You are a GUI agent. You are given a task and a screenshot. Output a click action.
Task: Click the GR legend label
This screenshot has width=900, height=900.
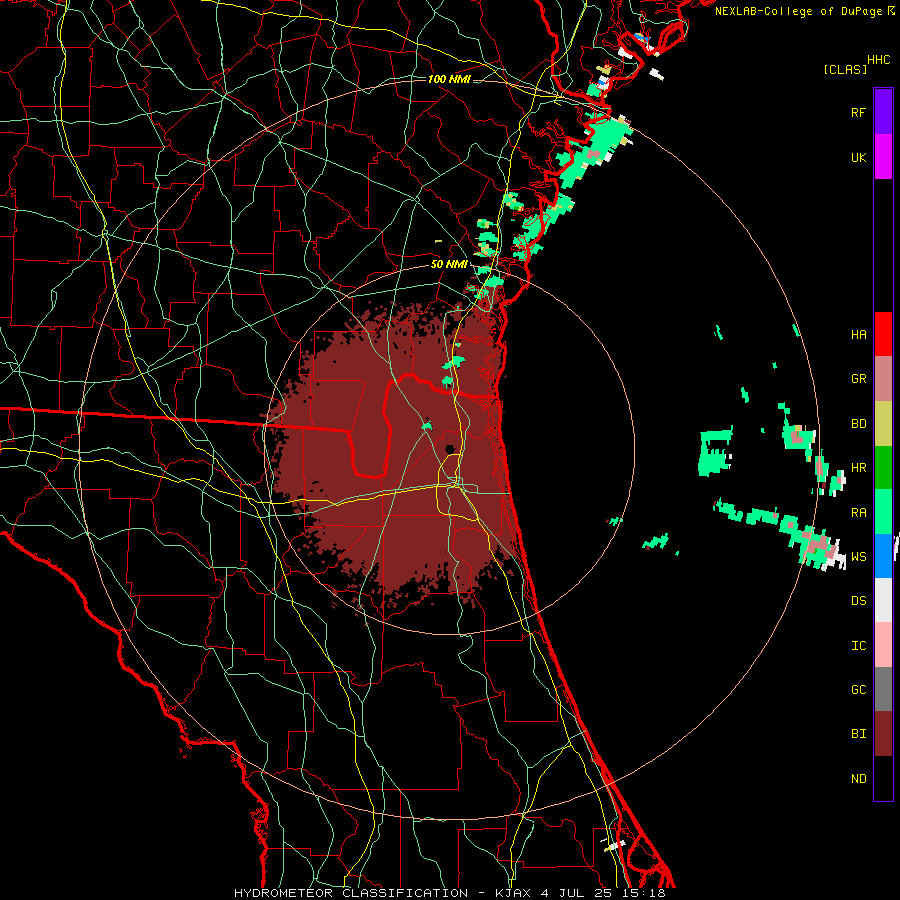[x=858, y=379]
